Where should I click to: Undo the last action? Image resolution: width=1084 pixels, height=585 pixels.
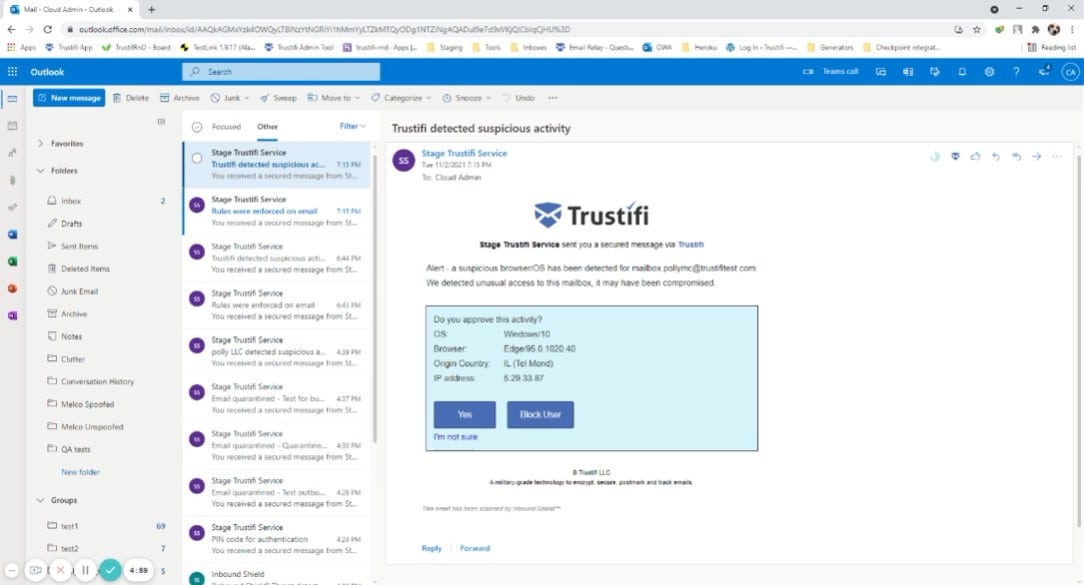pyautogui.click(x=518, y=98)
